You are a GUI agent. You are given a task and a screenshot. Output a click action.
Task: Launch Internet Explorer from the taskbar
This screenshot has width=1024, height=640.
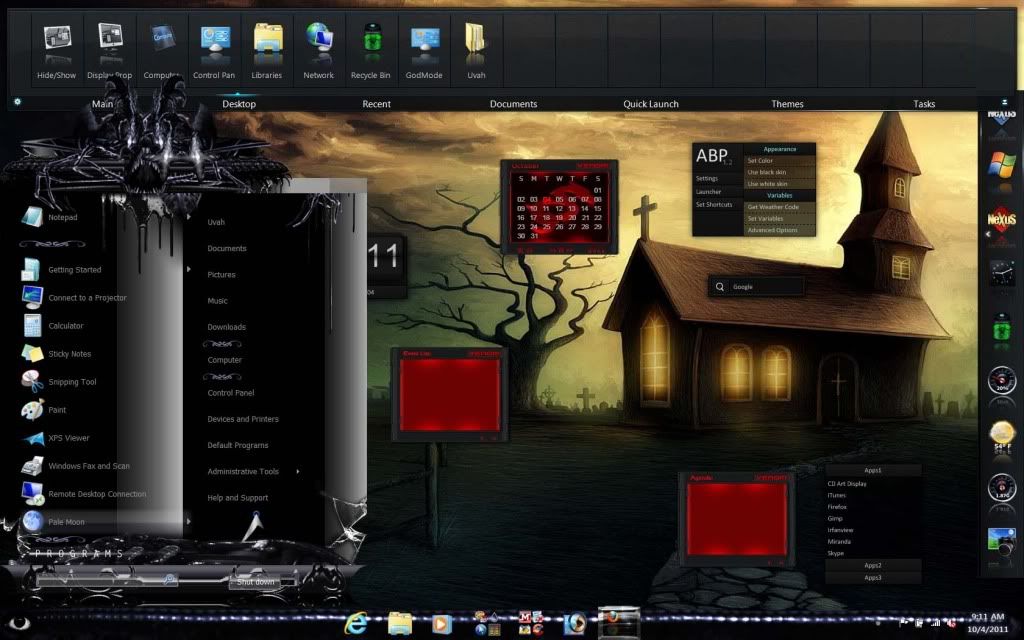click(356, 623)
